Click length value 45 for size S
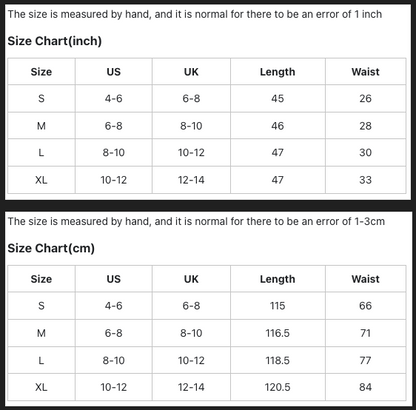416x410 pixels. pyautogui.click(x=277, y=98)
